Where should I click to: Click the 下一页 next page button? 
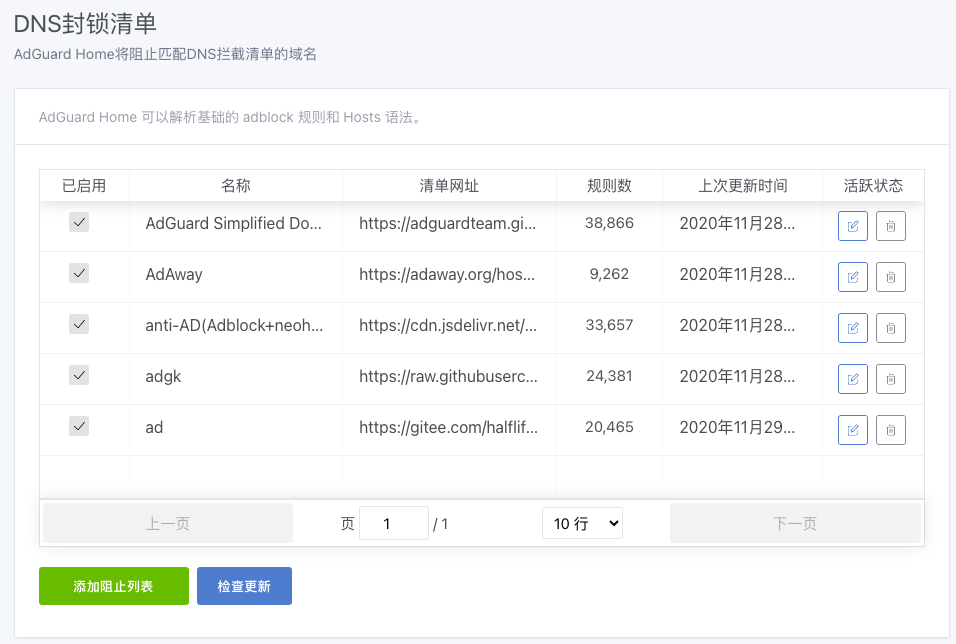(x=795, y=523)
